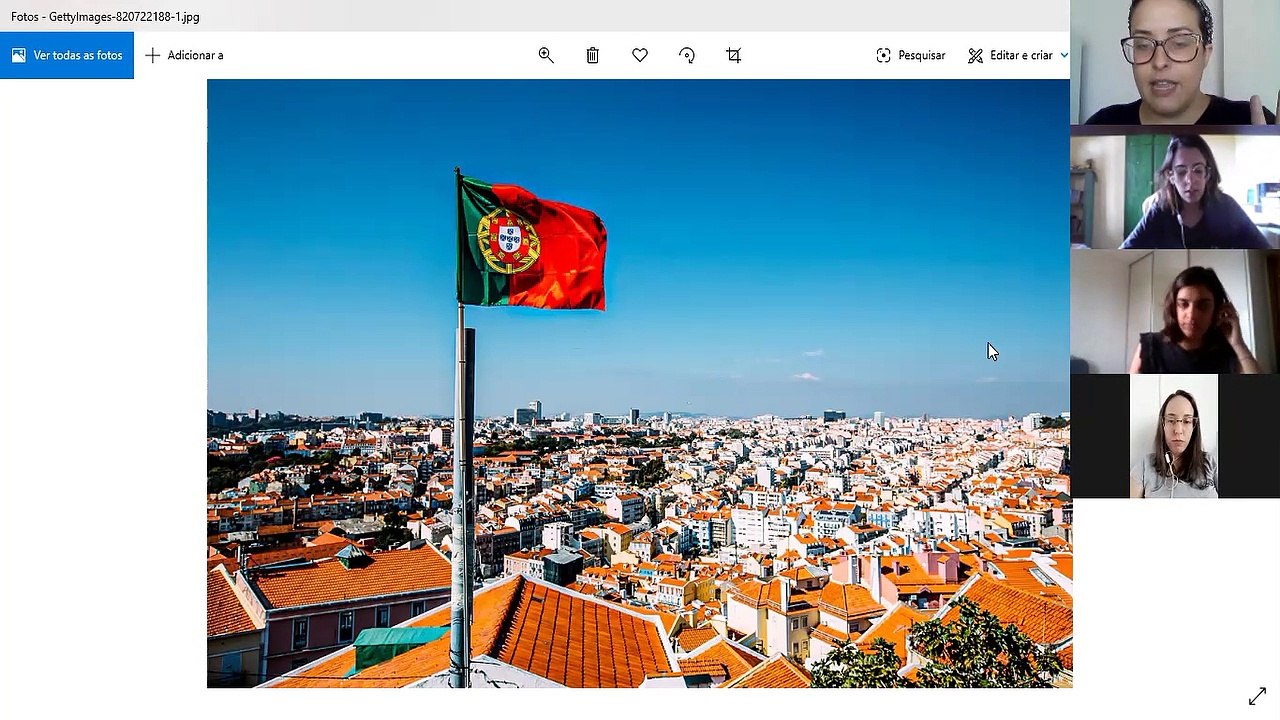The image size is (1280, 720).
Task: Select the participant video touching her hair
Action: [1175, 311]
